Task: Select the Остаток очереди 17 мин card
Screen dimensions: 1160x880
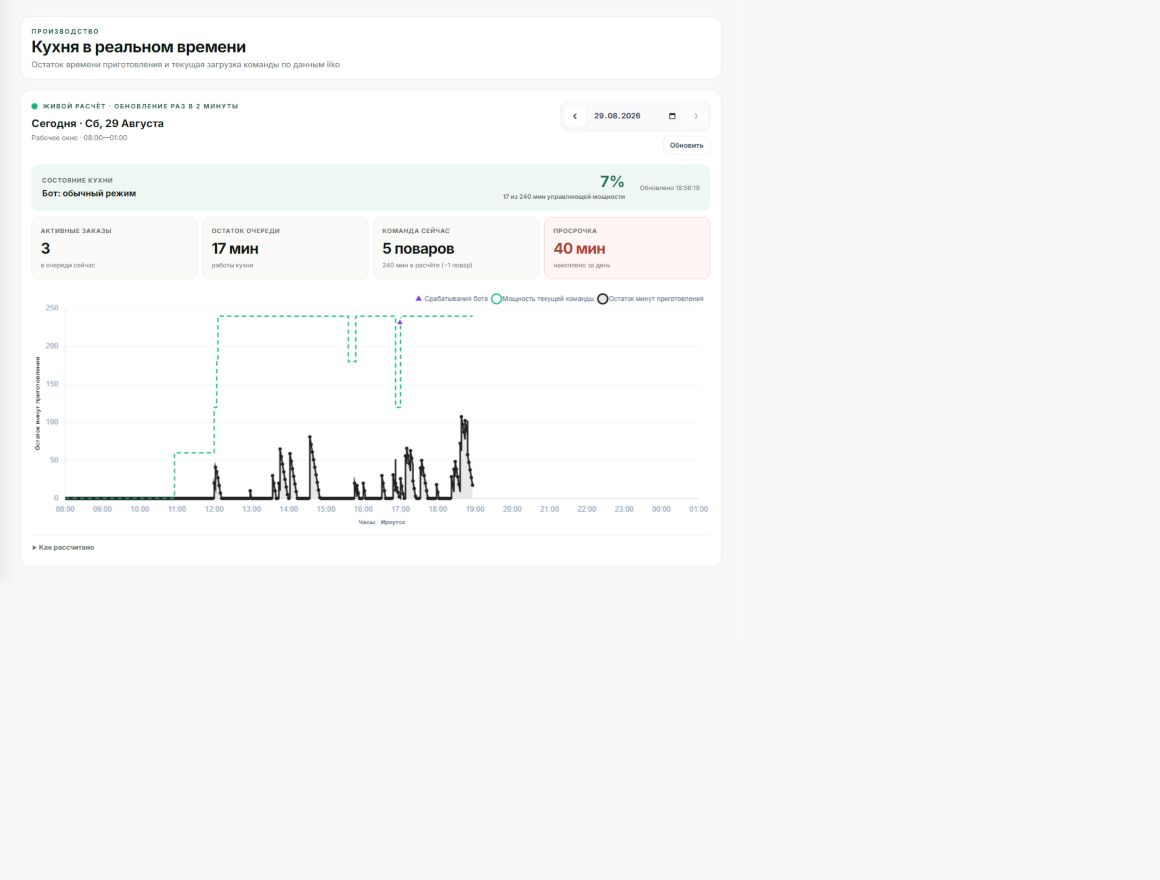Action: tap(285, 248)
